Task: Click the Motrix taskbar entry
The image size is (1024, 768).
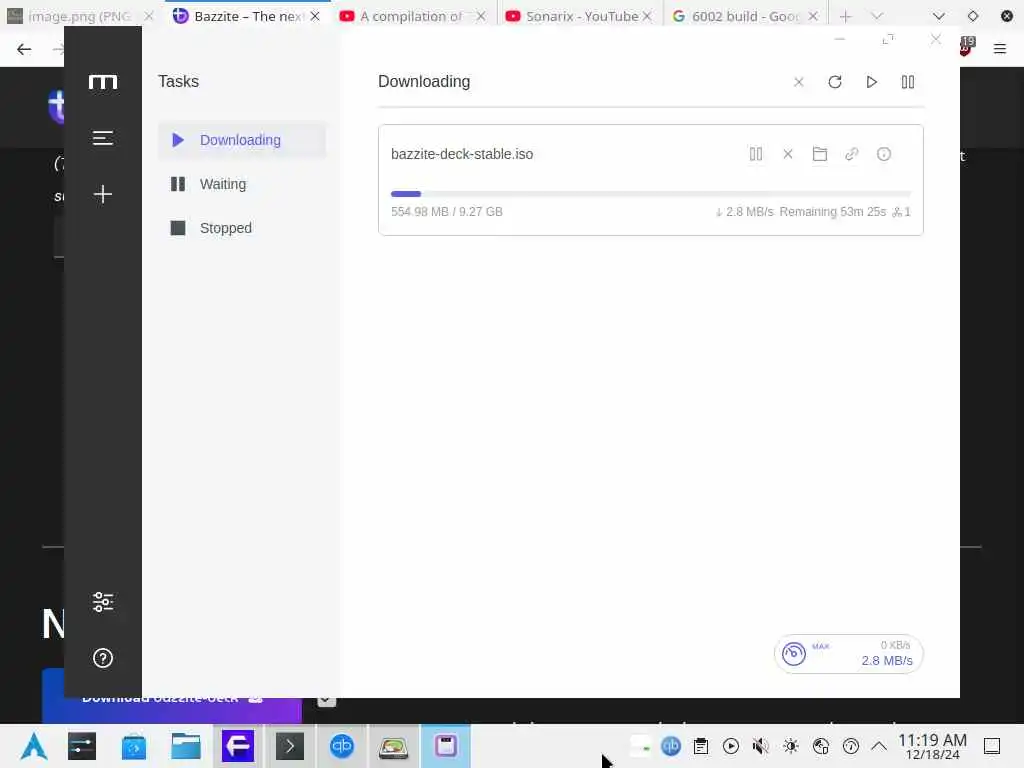Action: click(x=446, y=746)
